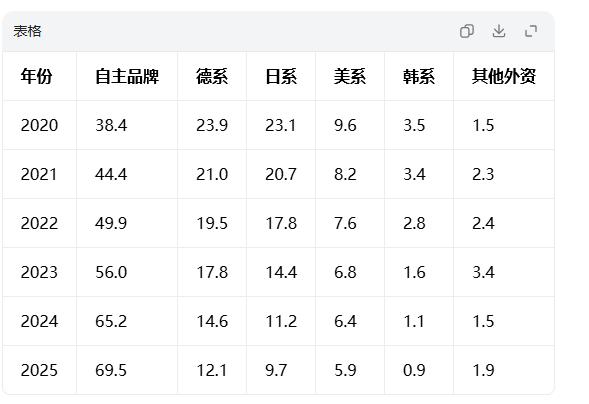
Task: Expand the table to fullscreen view
Action: click(x=531, y=31)
